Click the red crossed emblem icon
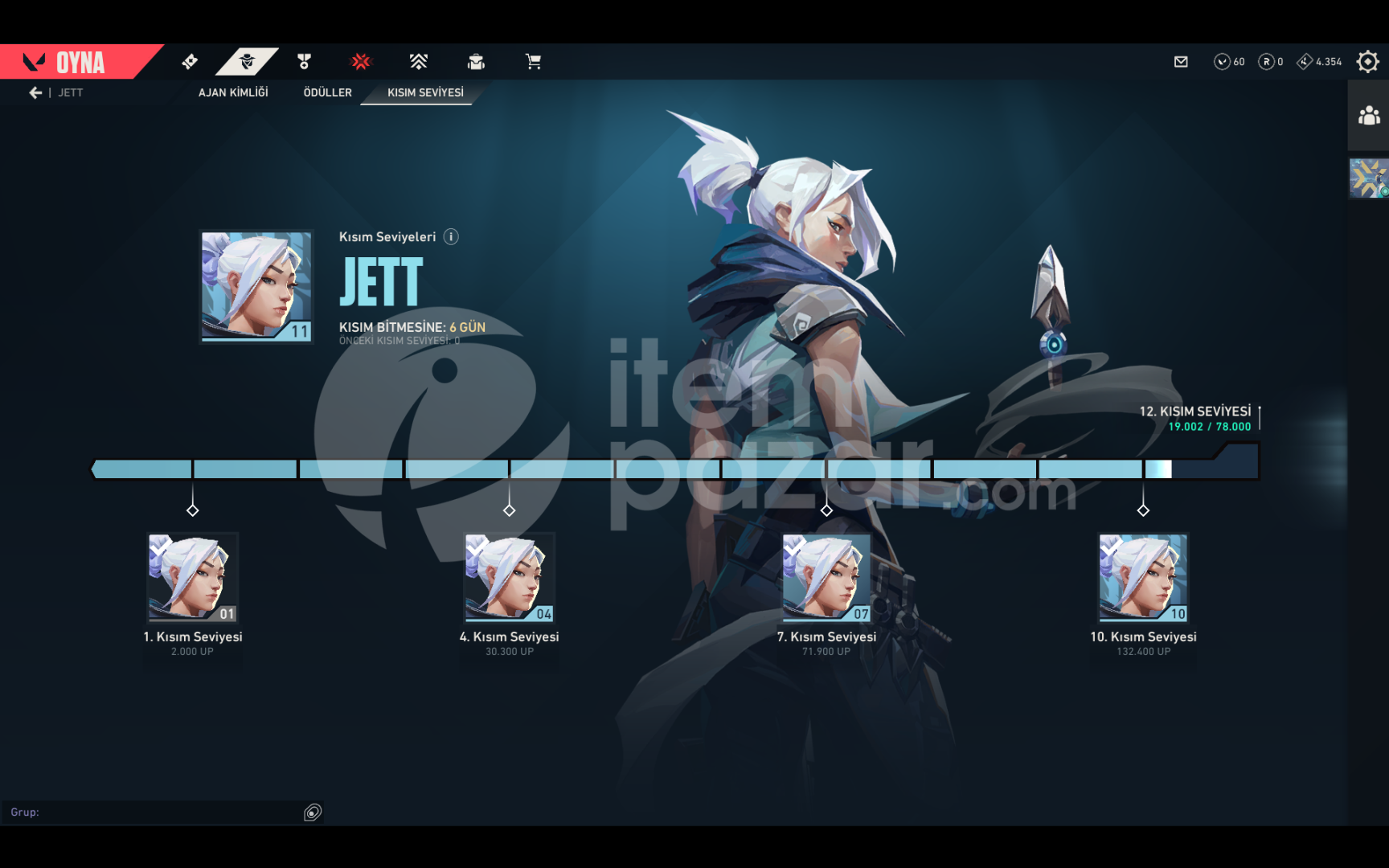Screen dimensions: 1389x868 (x=361, y=61)
